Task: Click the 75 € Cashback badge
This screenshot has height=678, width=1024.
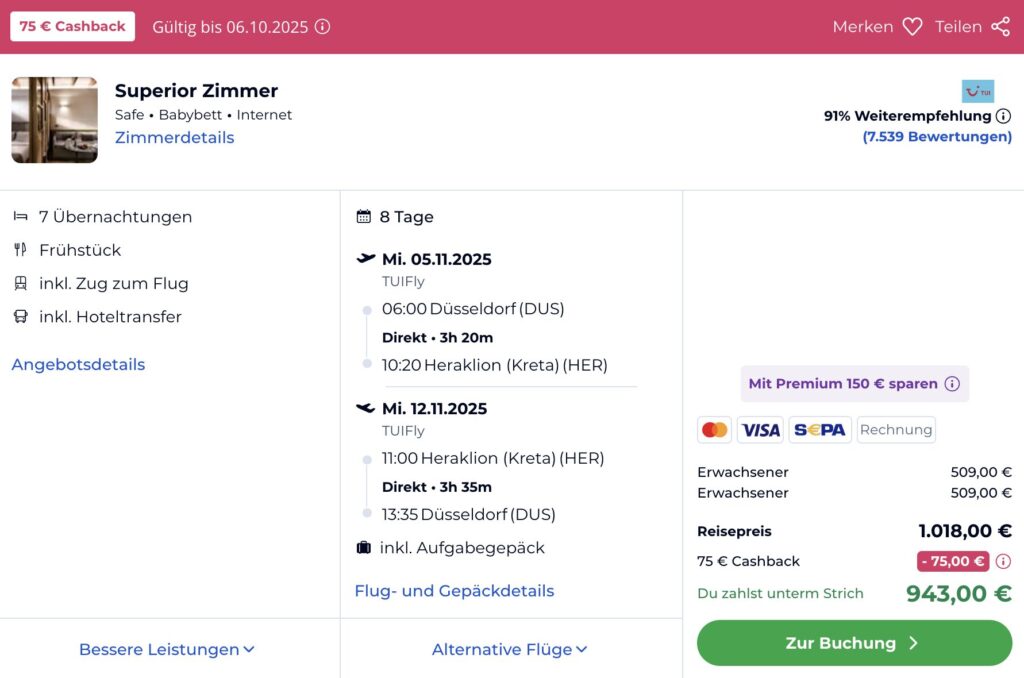Action: tap(72, 27)
